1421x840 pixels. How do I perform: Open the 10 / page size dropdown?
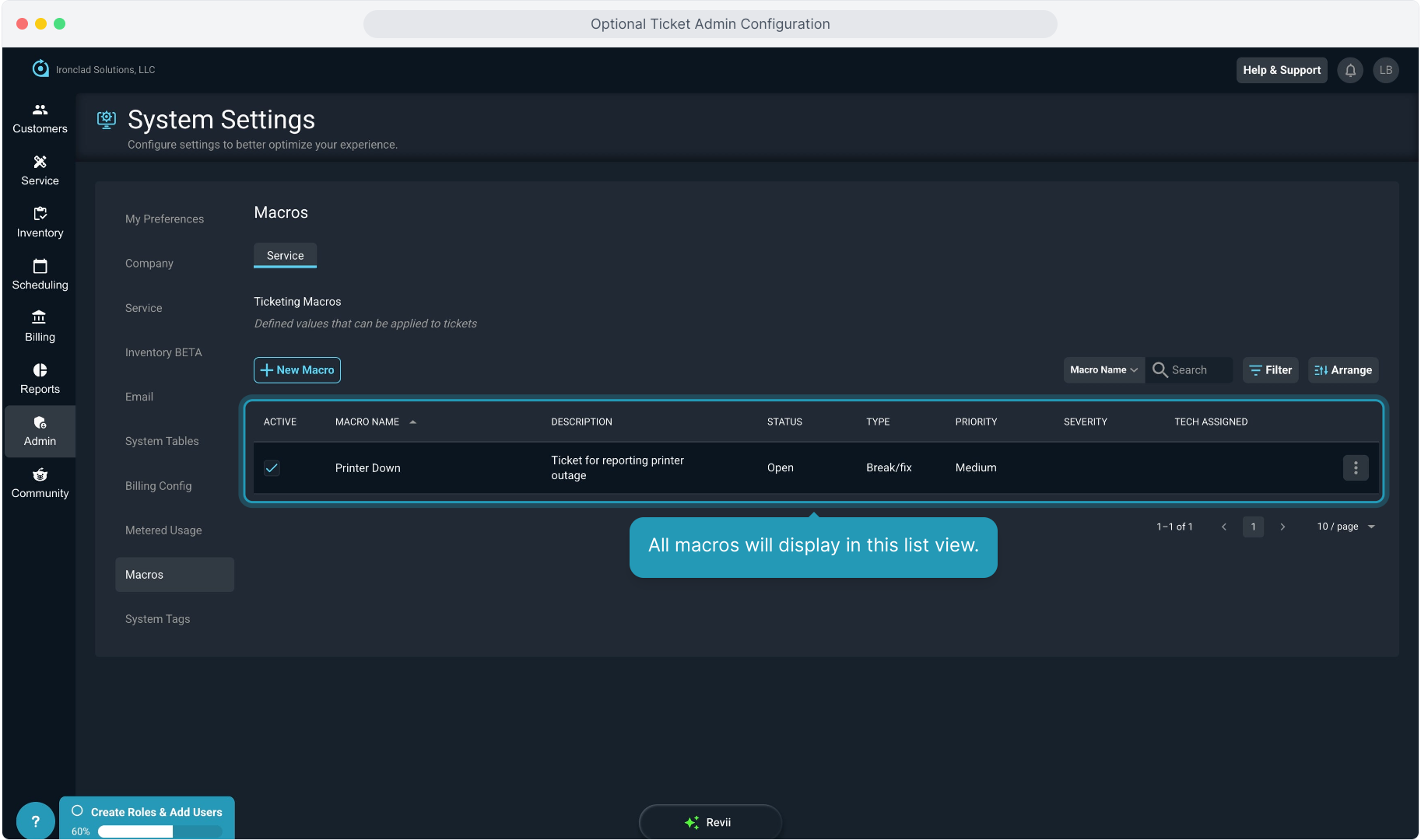click(x=1346, y=527)
